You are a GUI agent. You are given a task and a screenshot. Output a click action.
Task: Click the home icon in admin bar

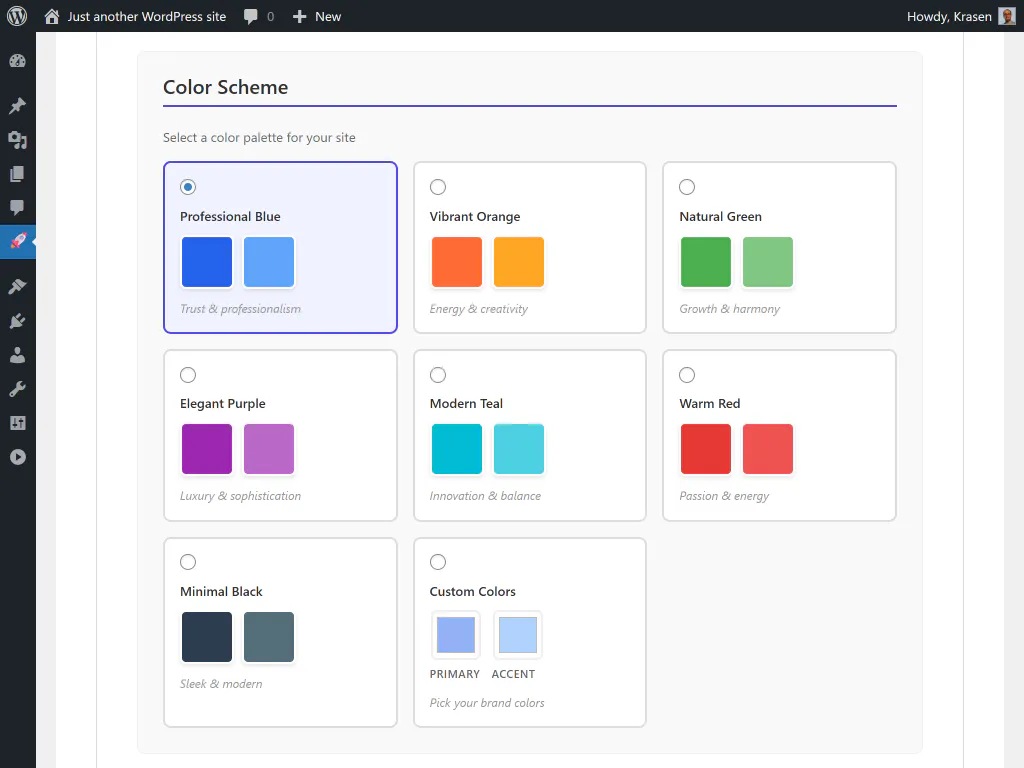[52, 16]
